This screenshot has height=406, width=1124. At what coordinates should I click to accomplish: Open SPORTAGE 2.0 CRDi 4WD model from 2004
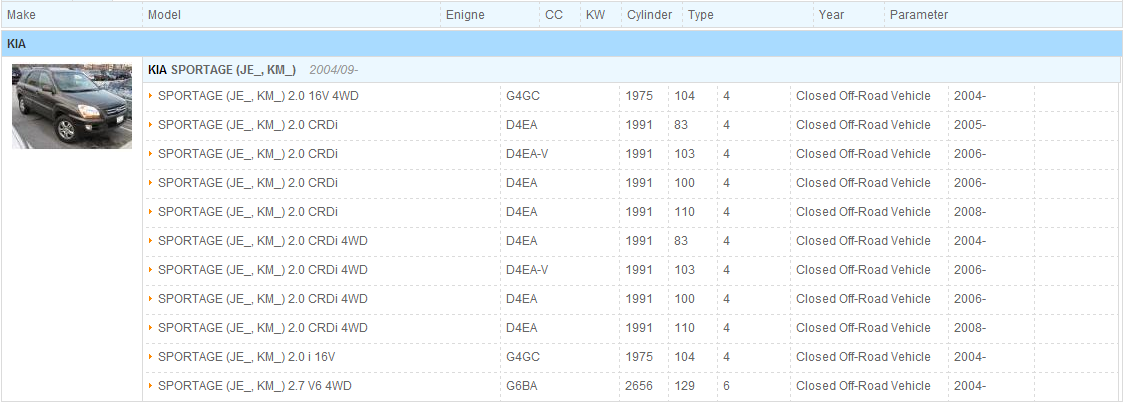coord(262,241)
